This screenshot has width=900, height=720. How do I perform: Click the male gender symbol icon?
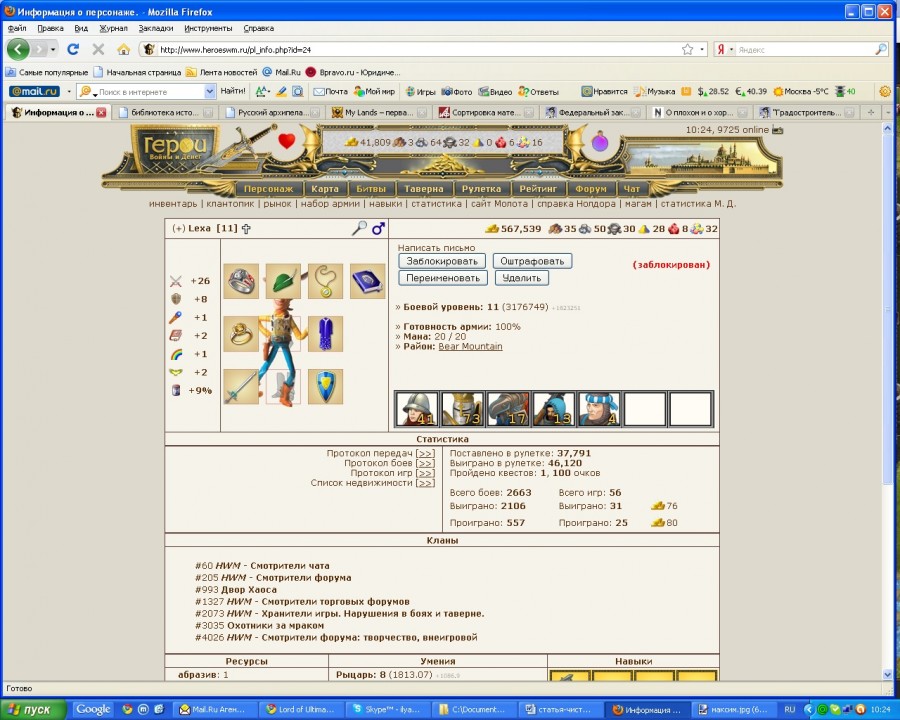tap(378, 229)
